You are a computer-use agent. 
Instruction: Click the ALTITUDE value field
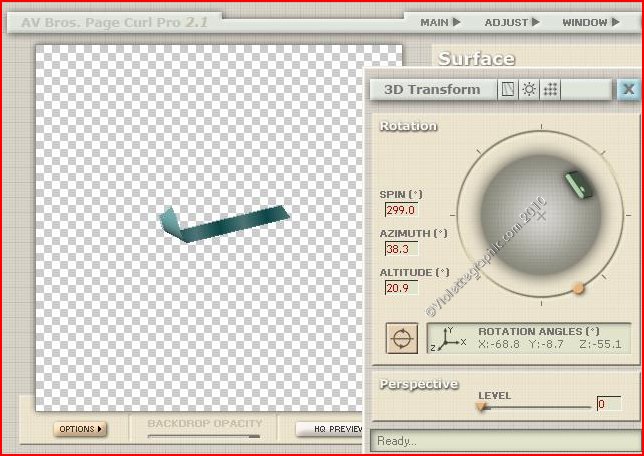(x=400, y=288)
